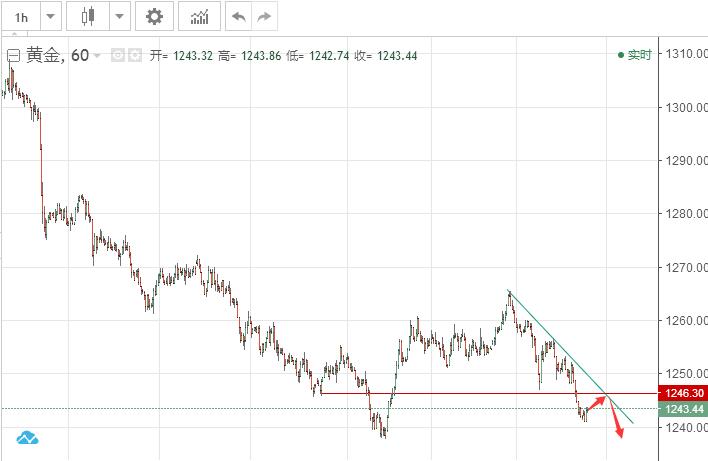Click the 1290.00 price axis label
The image size is (708, 461).
coord(686,160)
